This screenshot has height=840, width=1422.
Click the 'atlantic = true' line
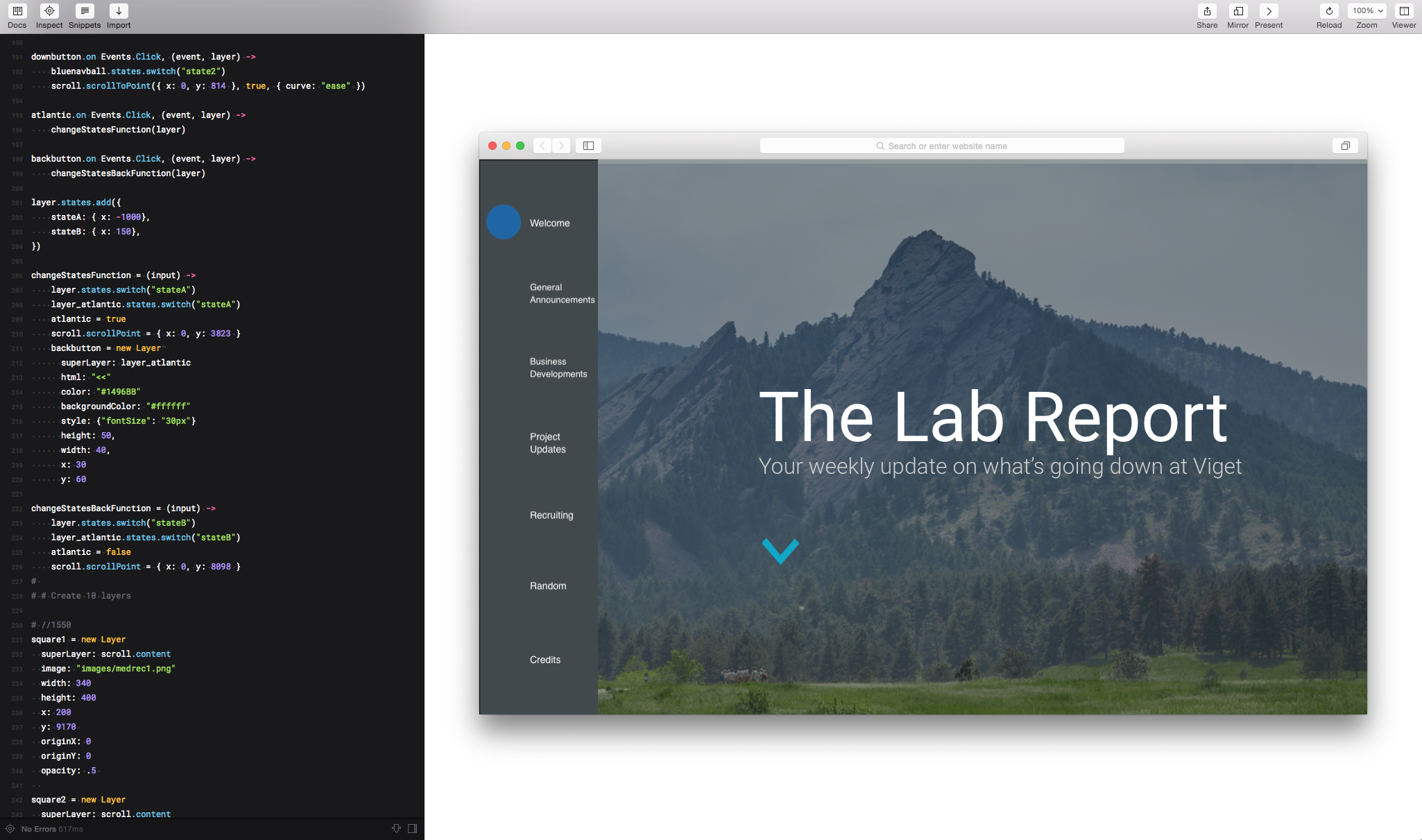tap(88, 319)
